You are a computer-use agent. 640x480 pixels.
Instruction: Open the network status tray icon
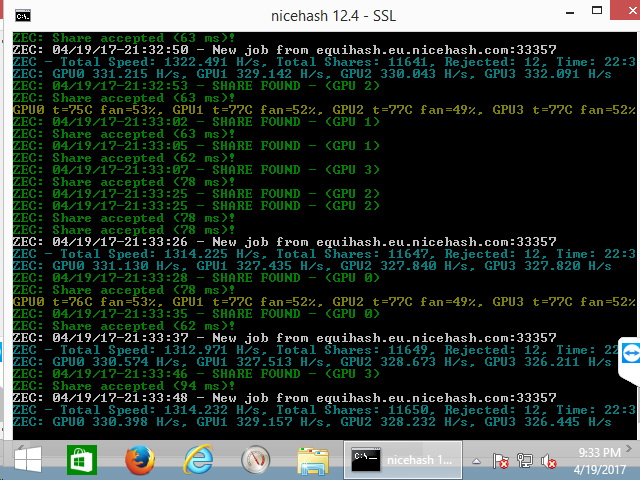pyautogui.click(x=524, y=461)
